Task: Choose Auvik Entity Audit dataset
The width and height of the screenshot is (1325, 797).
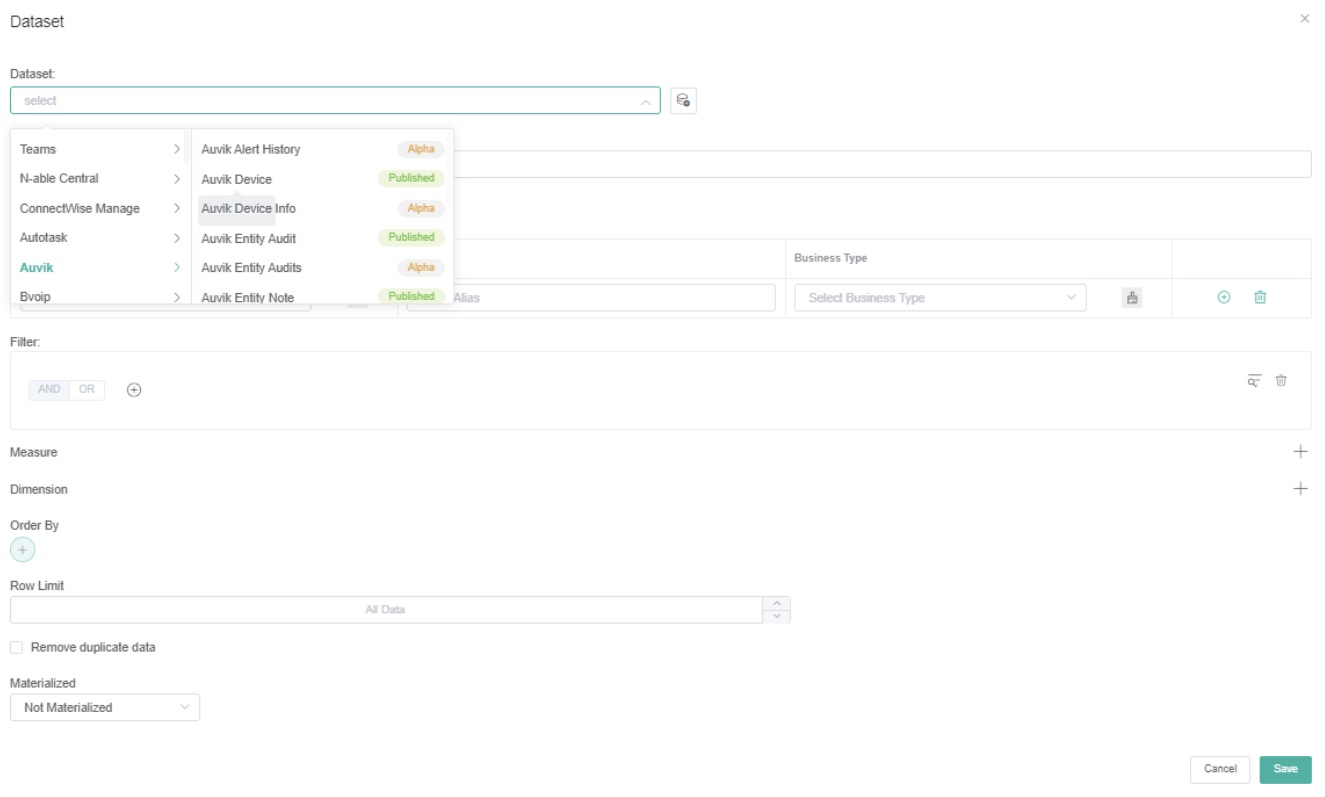Action: pos(321,238)
